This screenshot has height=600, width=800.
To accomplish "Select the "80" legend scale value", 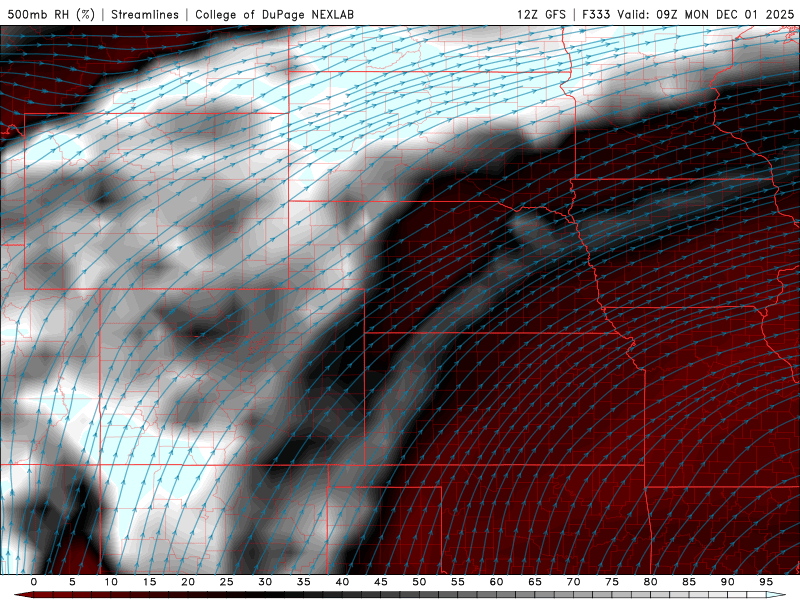I will (650, 582).
